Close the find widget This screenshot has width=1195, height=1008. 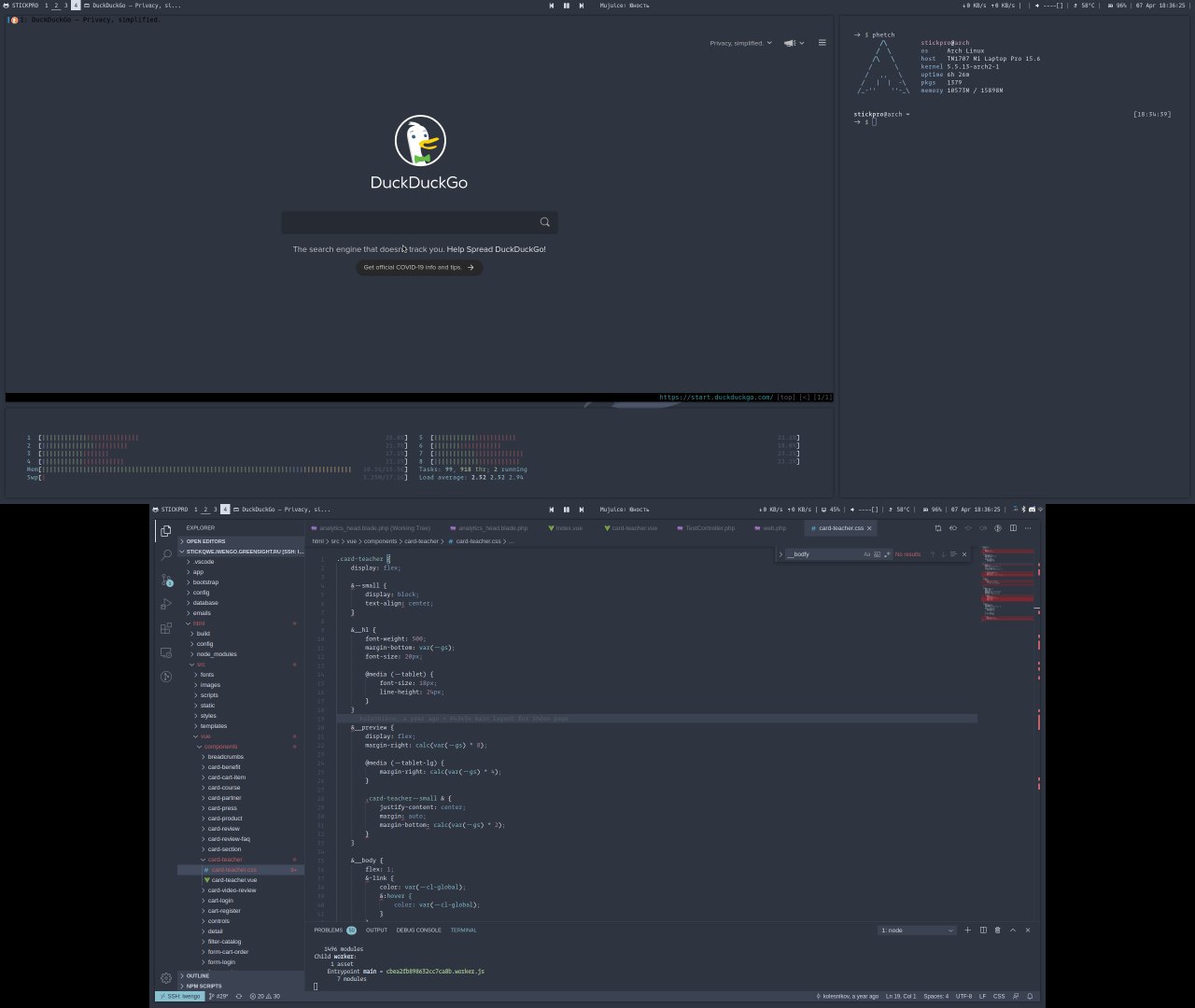click(x=964, y=554)
